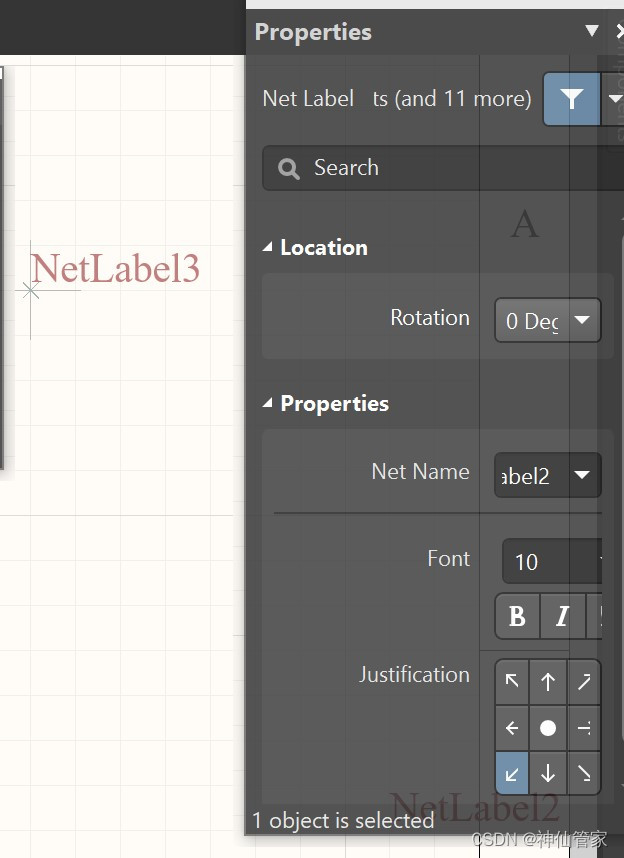Close the Properties panel
Viewport: 624px width, 858px height.
pos(620,32)
